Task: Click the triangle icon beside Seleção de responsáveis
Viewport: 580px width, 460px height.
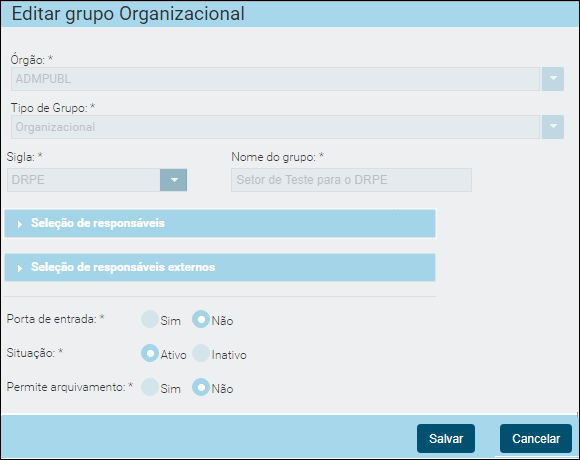Action: 20,224
